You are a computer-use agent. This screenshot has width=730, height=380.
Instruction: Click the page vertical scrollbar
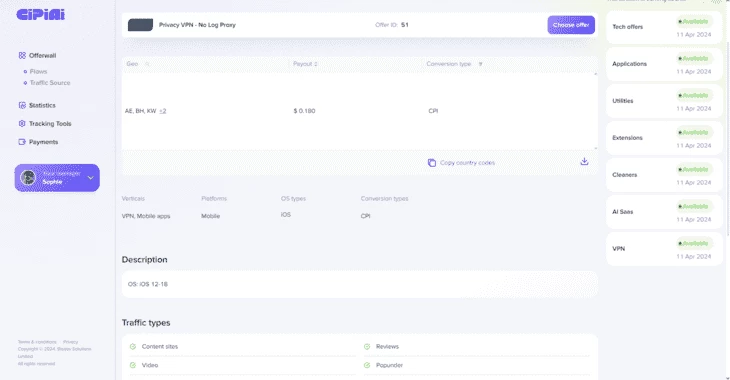727,140
